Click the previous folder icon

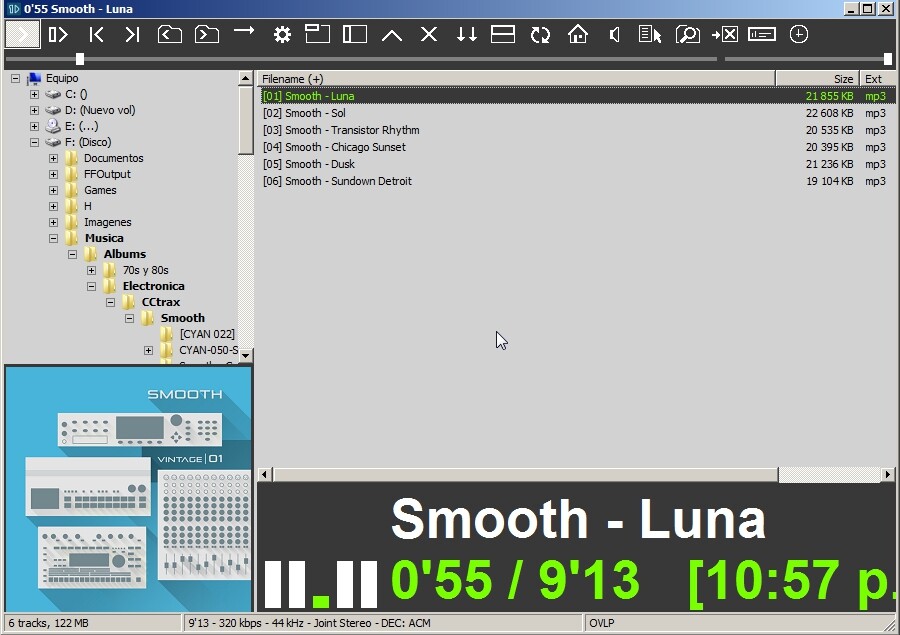(x=170, y=34)
